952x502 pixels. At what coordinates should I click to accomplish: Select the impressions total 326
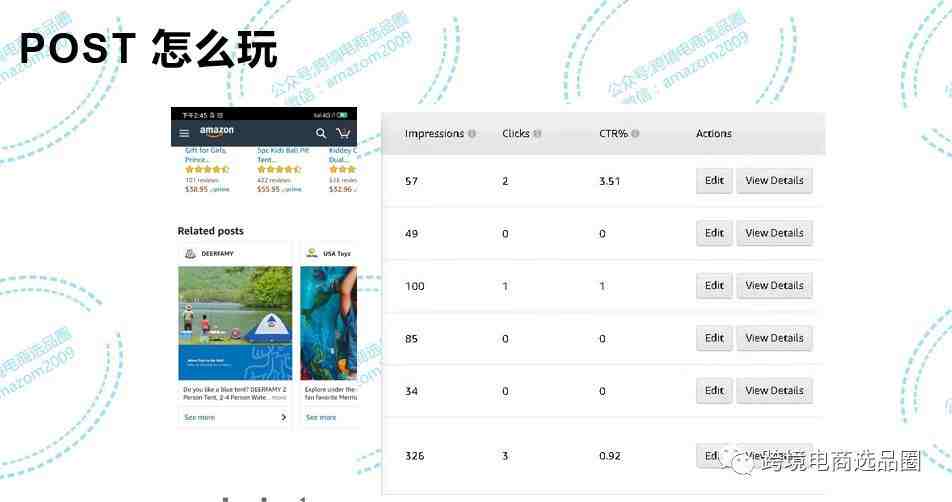(415, 456)
